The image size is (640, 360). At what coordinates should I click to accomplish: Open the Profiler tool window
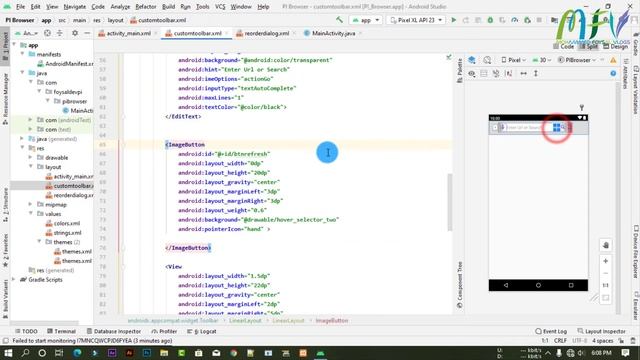pyautogui.click(x=164, y=331)
